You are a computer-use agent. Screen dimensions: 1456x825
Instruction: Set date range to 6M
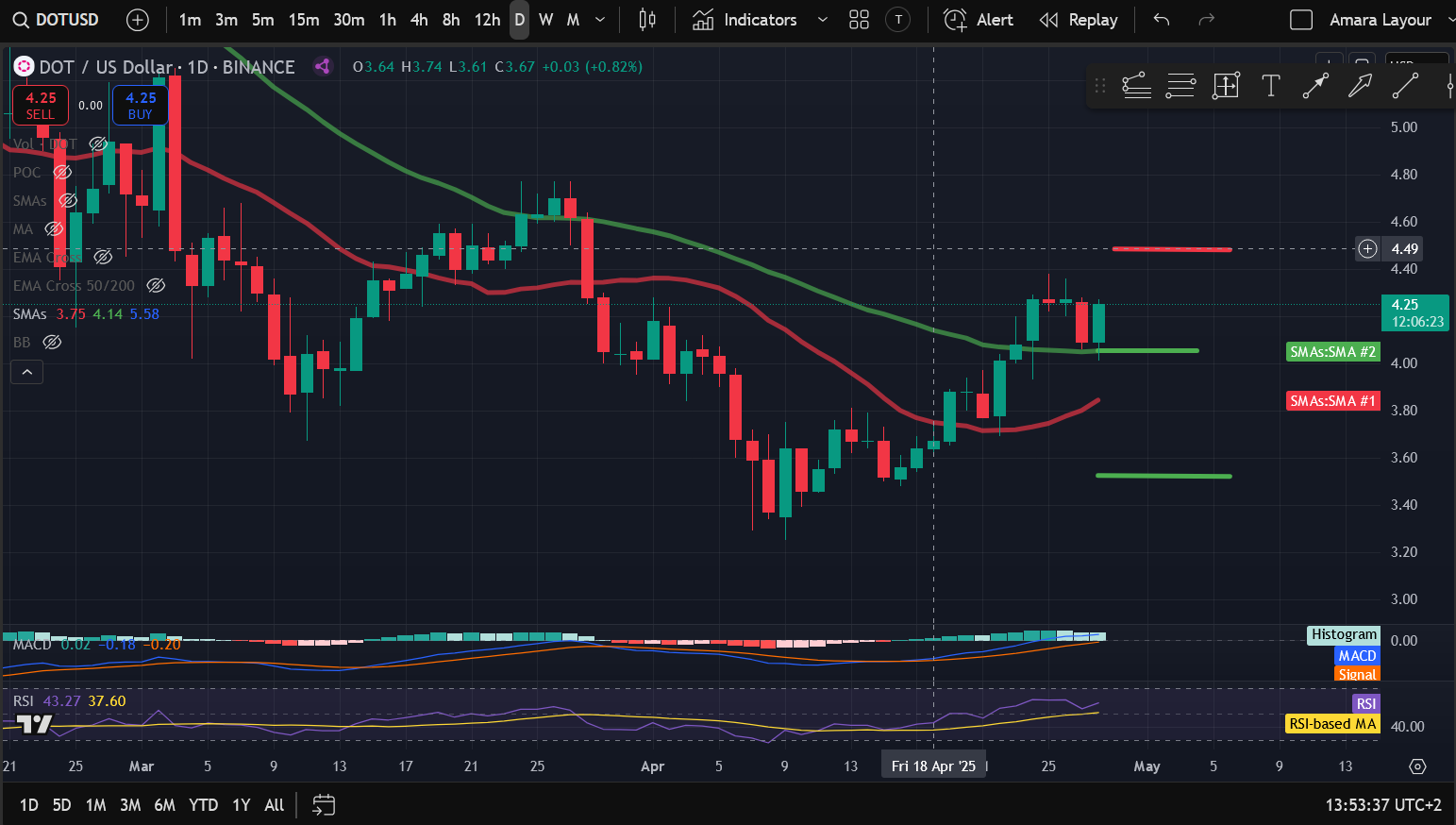click(164, 805)
